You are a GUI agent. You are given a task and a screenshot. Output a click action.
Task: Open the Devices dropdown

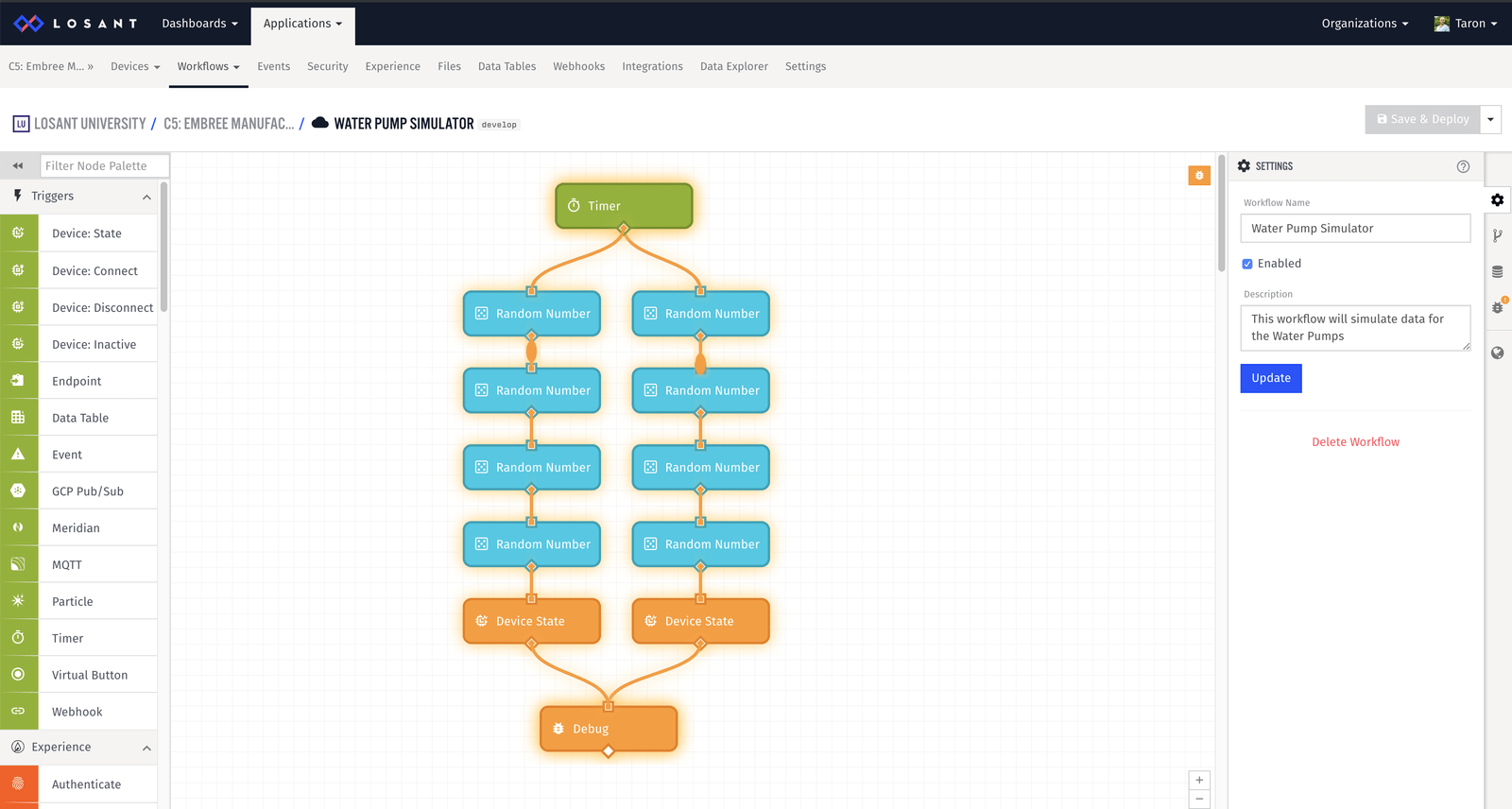tap(135, 66)
